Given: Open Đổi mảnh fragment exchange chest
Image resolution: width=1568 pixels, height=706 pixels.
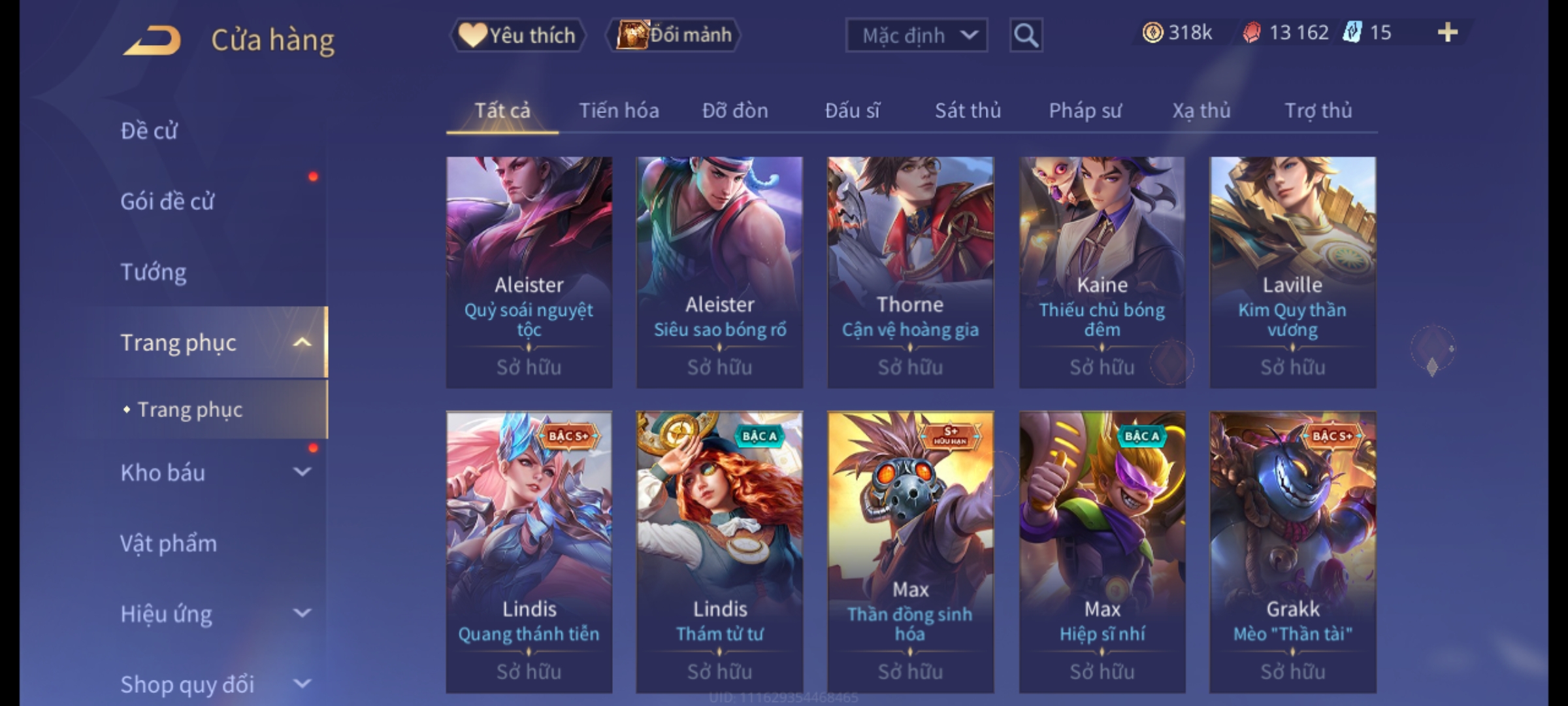Looking at the screenshot, I should [x=674, y=35].
